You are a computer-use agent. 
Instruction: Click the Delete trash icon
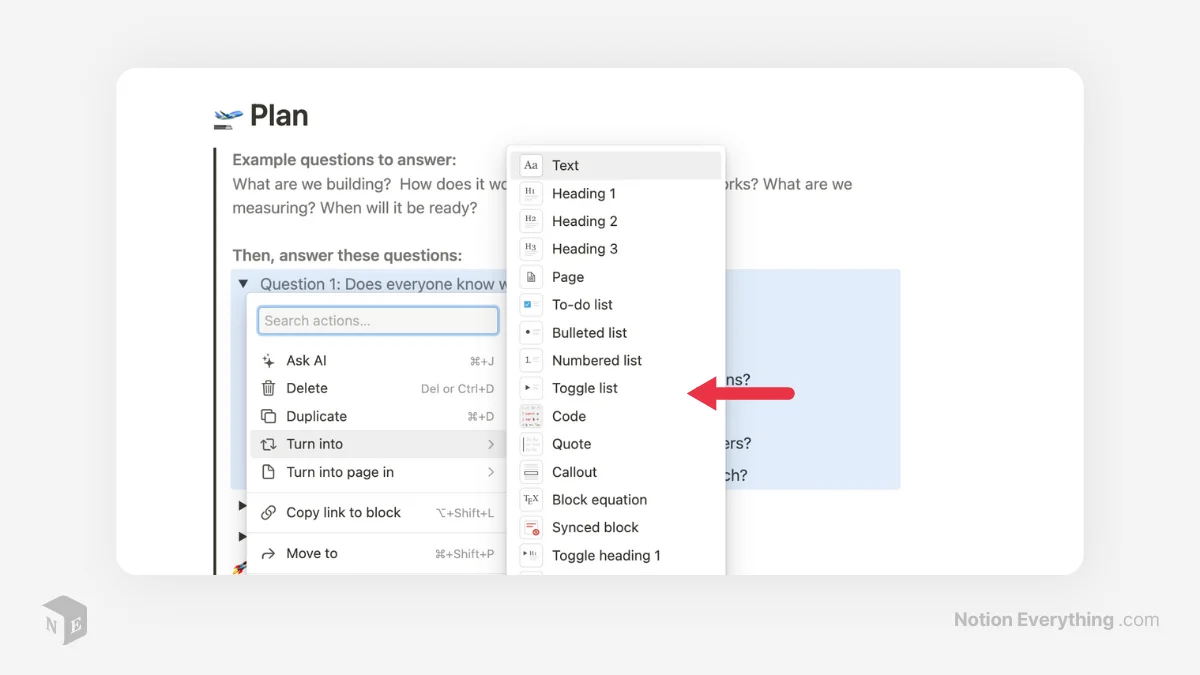pos(268,388)
